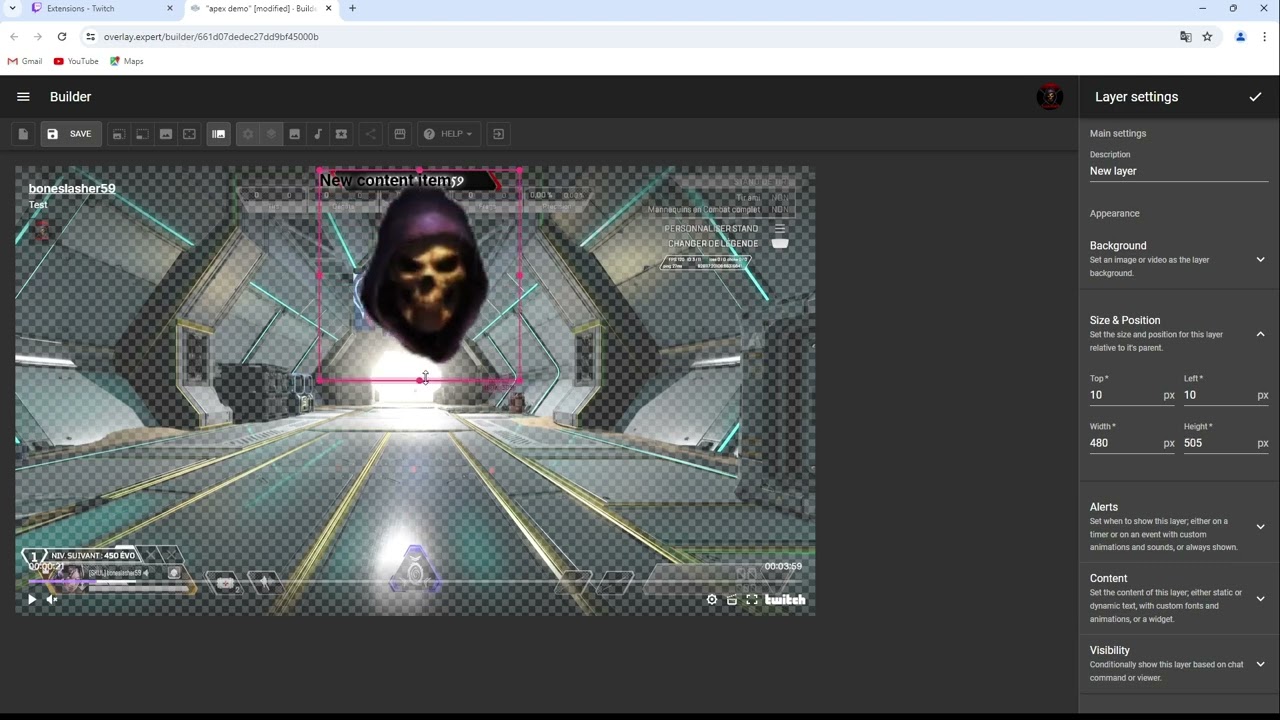Image resolution: width=1280 pixels, height=720 pixels.
Task: Play the preview video
Action: click(x=31, y=600)
